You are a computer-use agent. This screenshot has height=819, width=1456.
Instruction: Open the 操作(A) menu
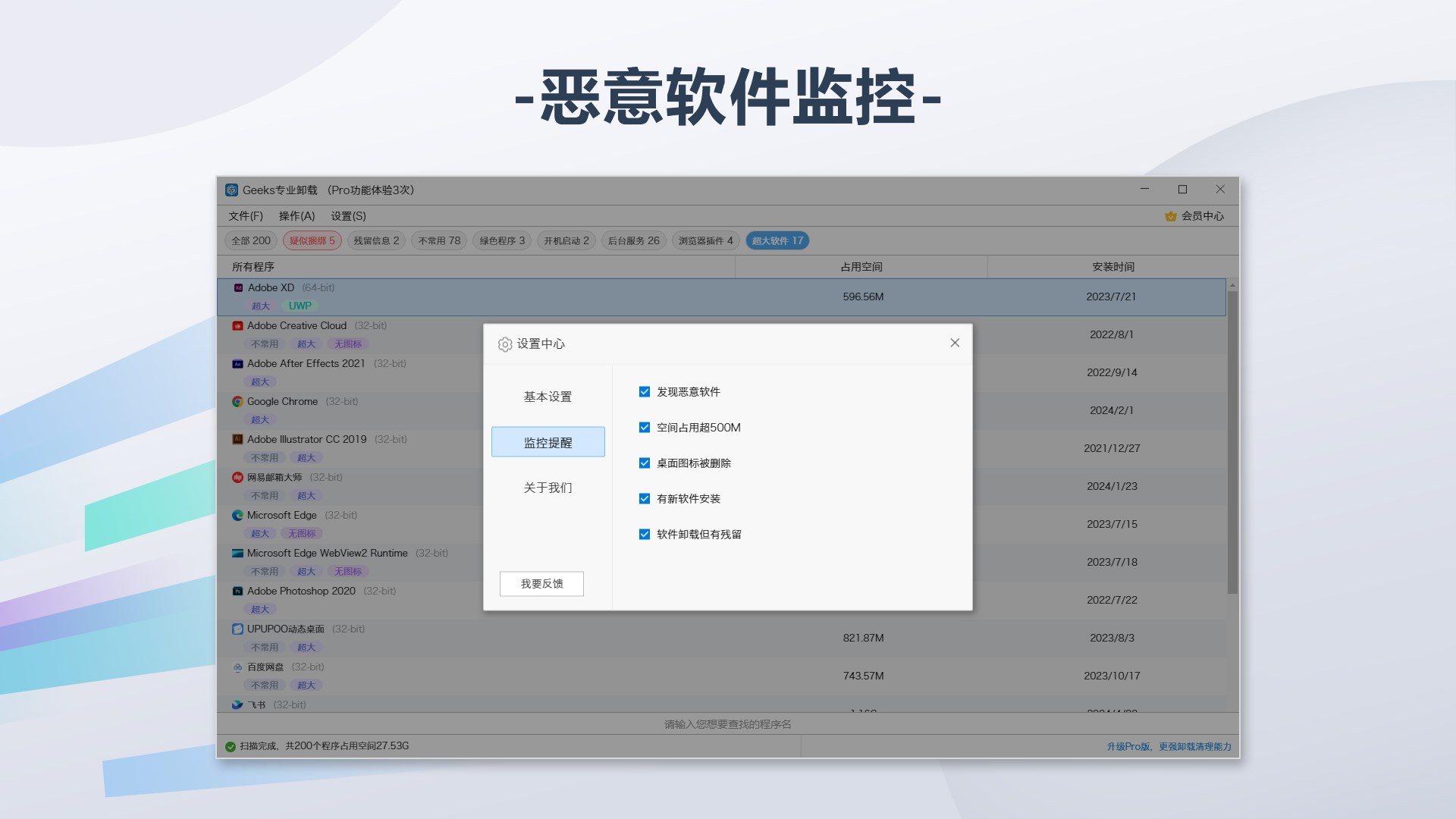[295, 216]
